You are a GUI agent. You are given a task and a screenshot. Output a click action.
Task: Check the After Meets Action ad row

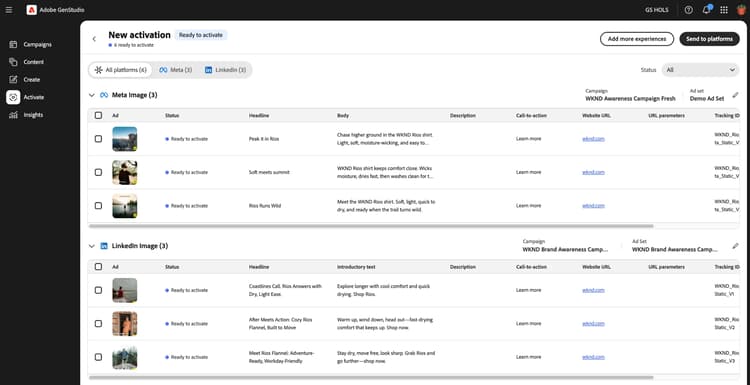tap(98, 324)
